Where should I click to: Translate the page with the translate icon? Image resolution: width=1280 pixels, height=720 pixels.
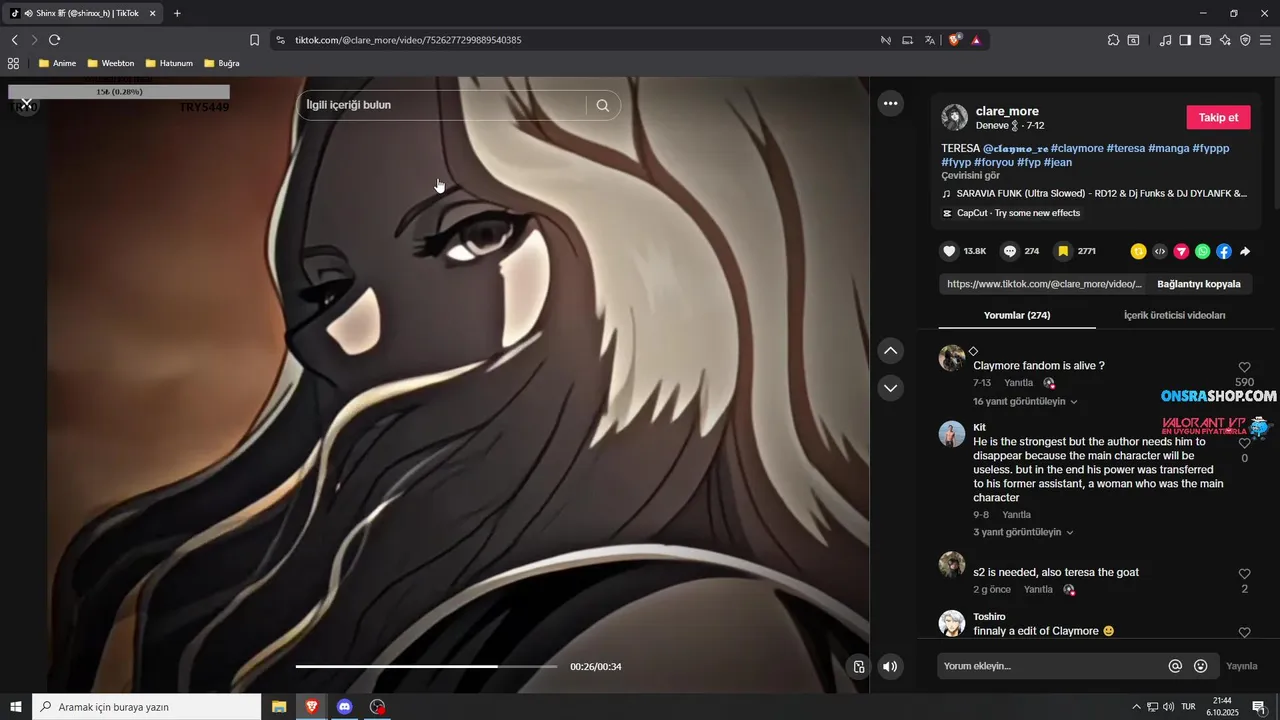[x=930, y=40]
